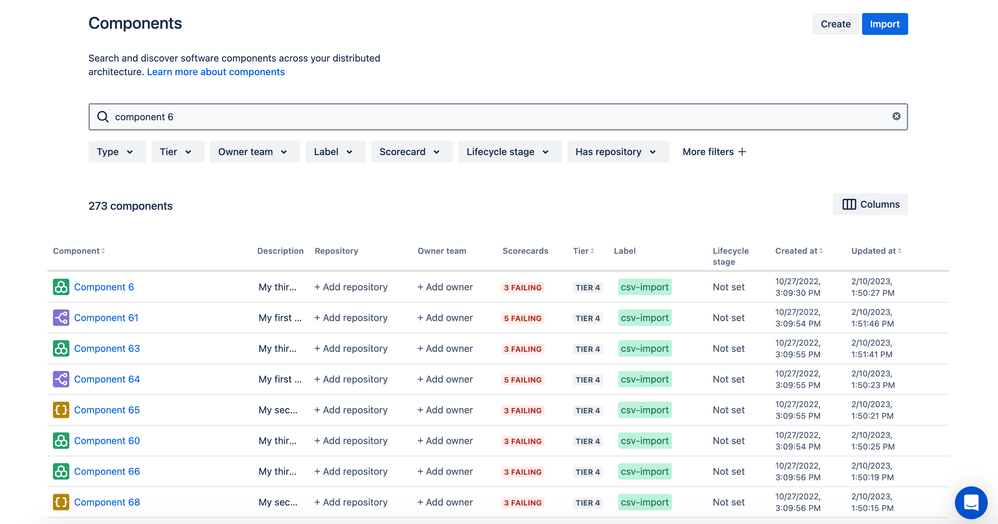Click the orange braces icon beside Component 65
The image size is (998, 524).
(x=60, y=410)
